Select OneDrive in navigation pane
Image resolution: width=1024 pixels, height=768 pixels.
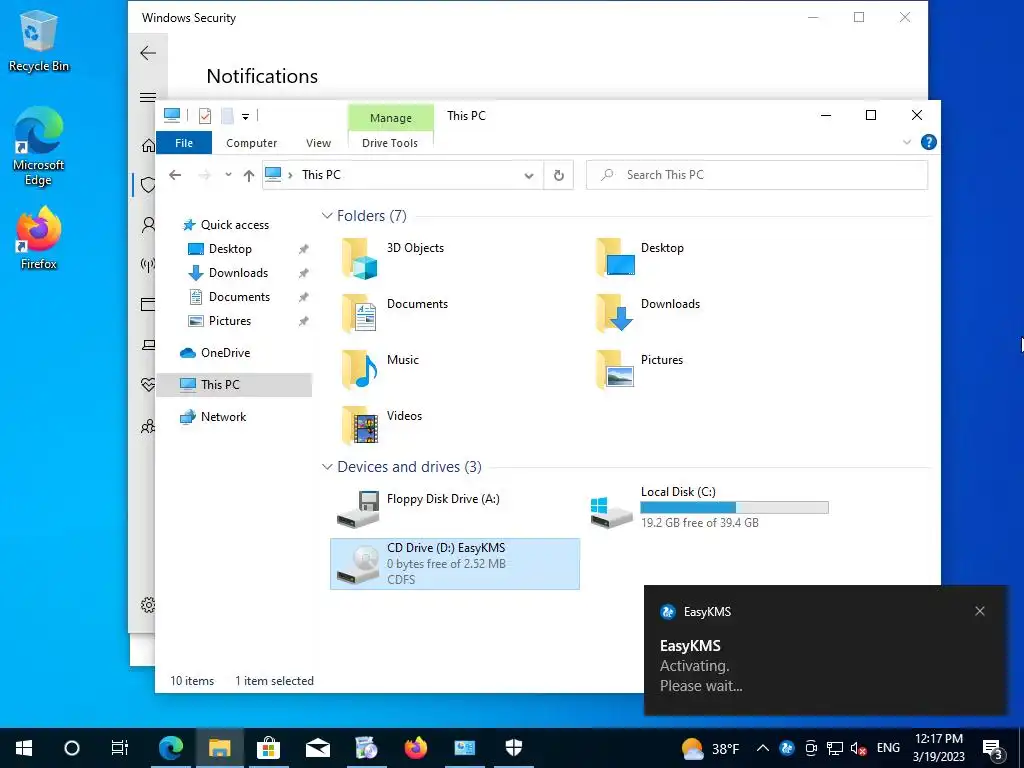coord(215,353)
